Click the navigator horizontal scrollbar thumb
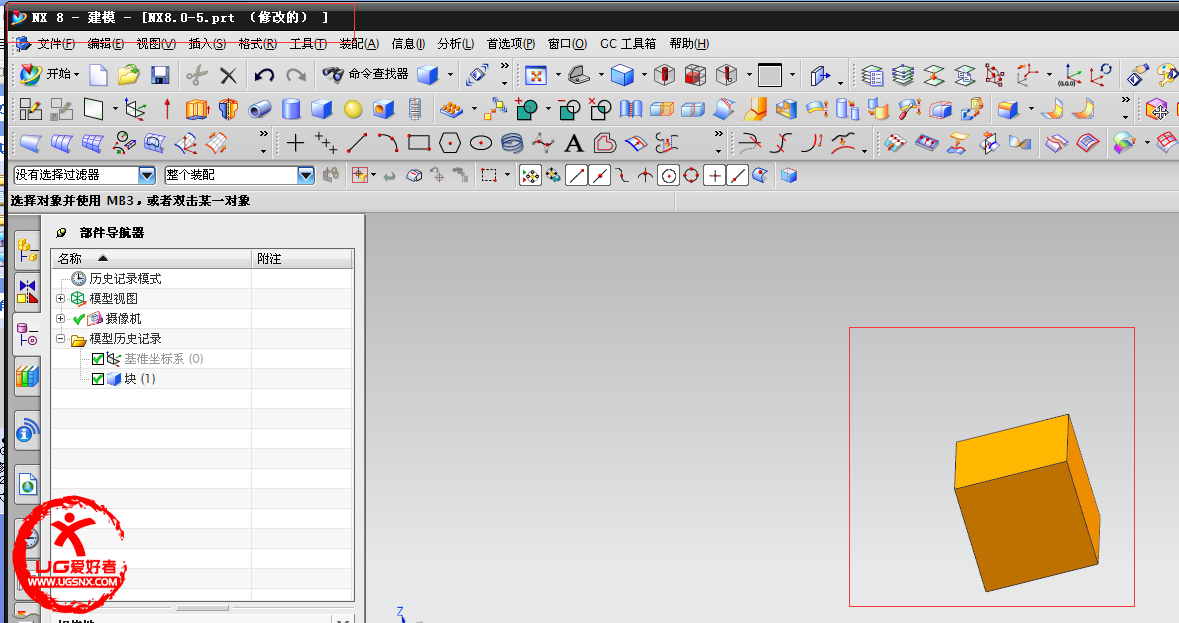The width and height of the screenshot is (1179, 623). tap(202, 608)
